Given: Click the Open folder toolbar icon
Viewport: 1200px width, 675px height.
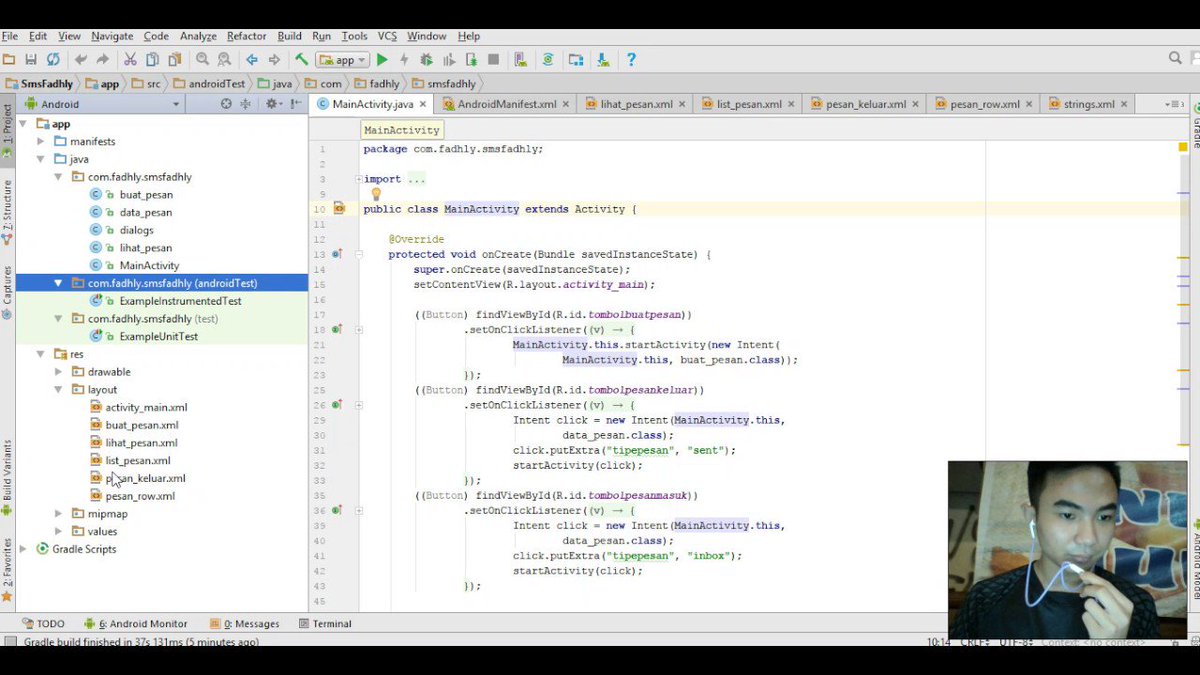Looking at the screenshot, I should tap(9, 60).
